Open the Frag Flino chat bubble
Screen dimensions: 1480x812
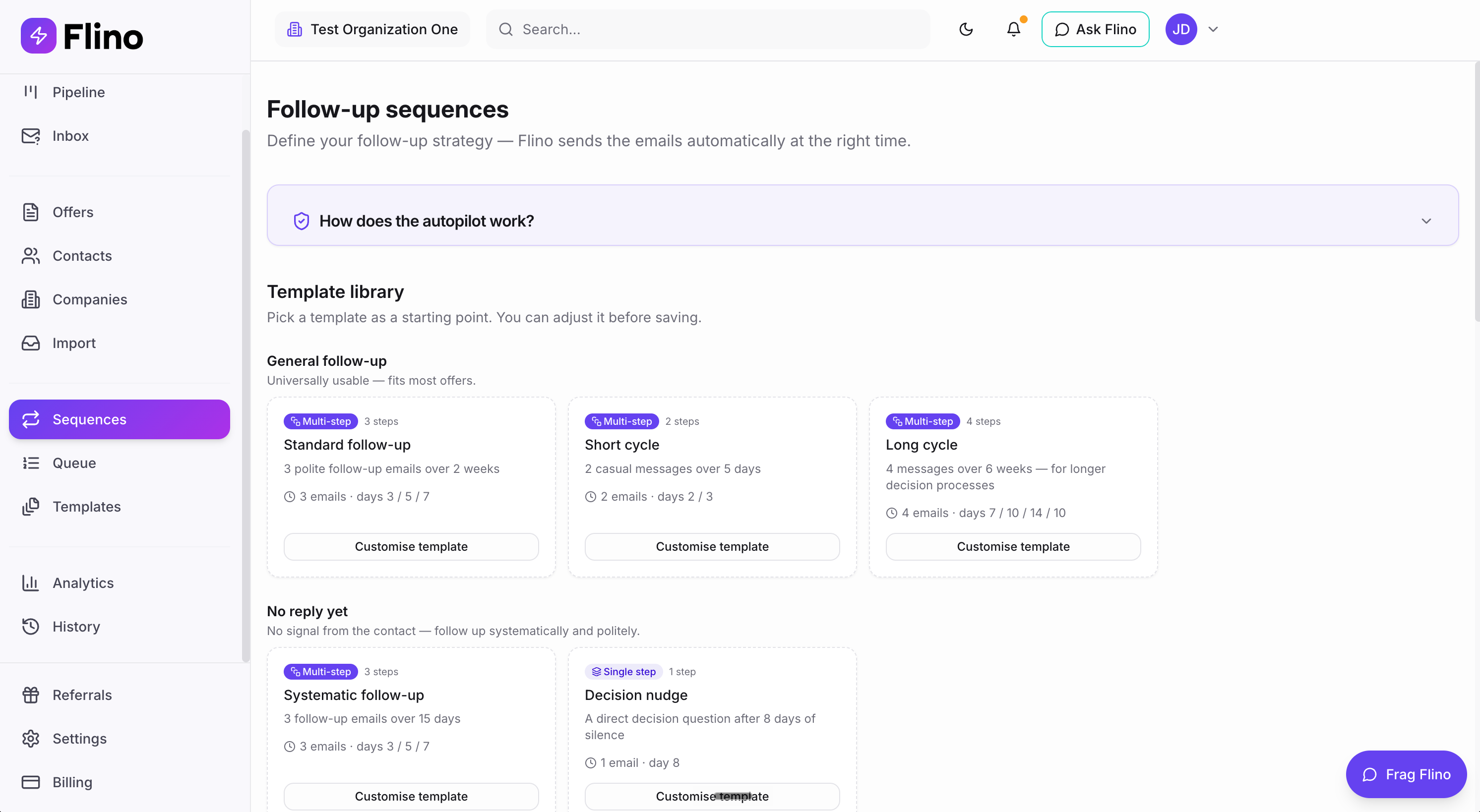click(1406, 774)
